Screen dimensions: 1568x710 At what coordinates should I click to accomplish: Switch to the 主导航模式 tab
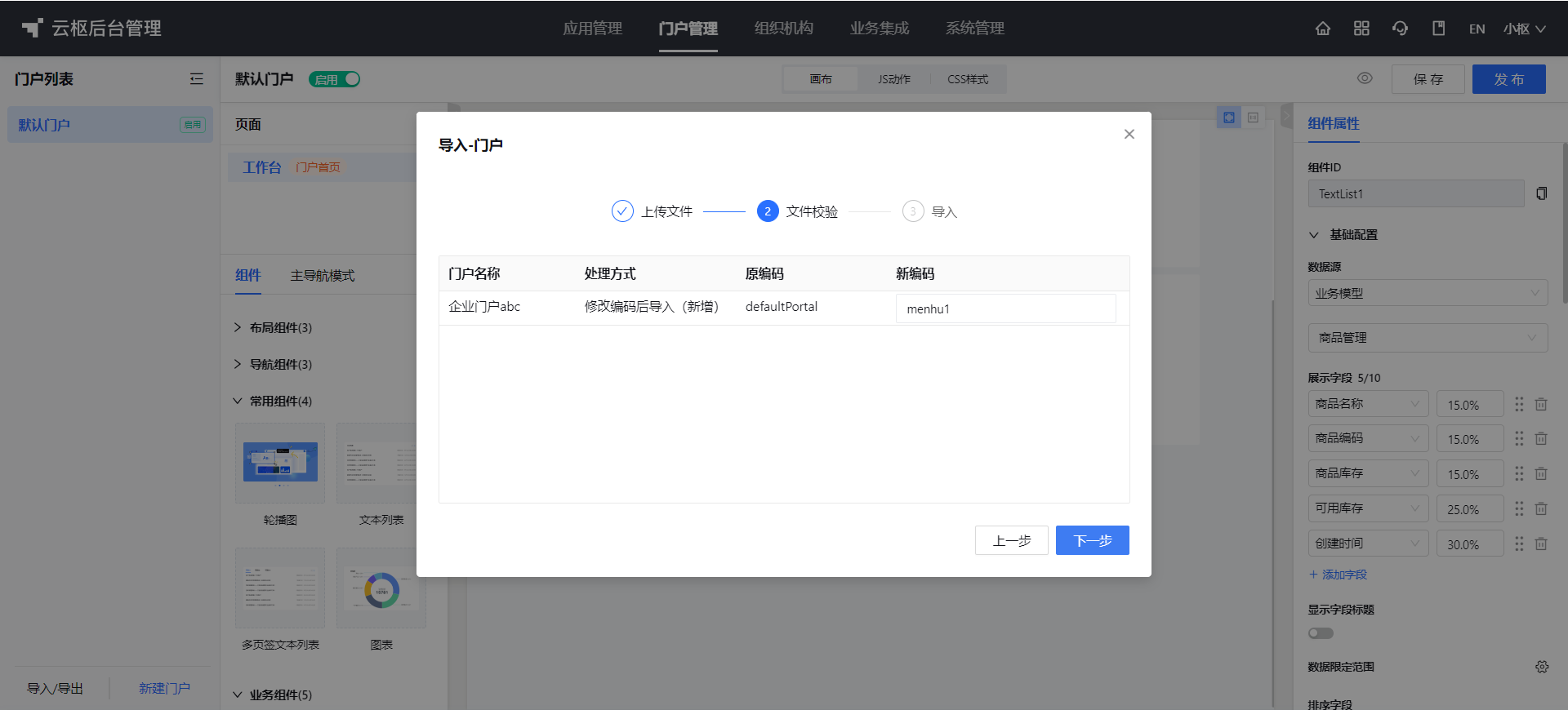coord(323,276)
